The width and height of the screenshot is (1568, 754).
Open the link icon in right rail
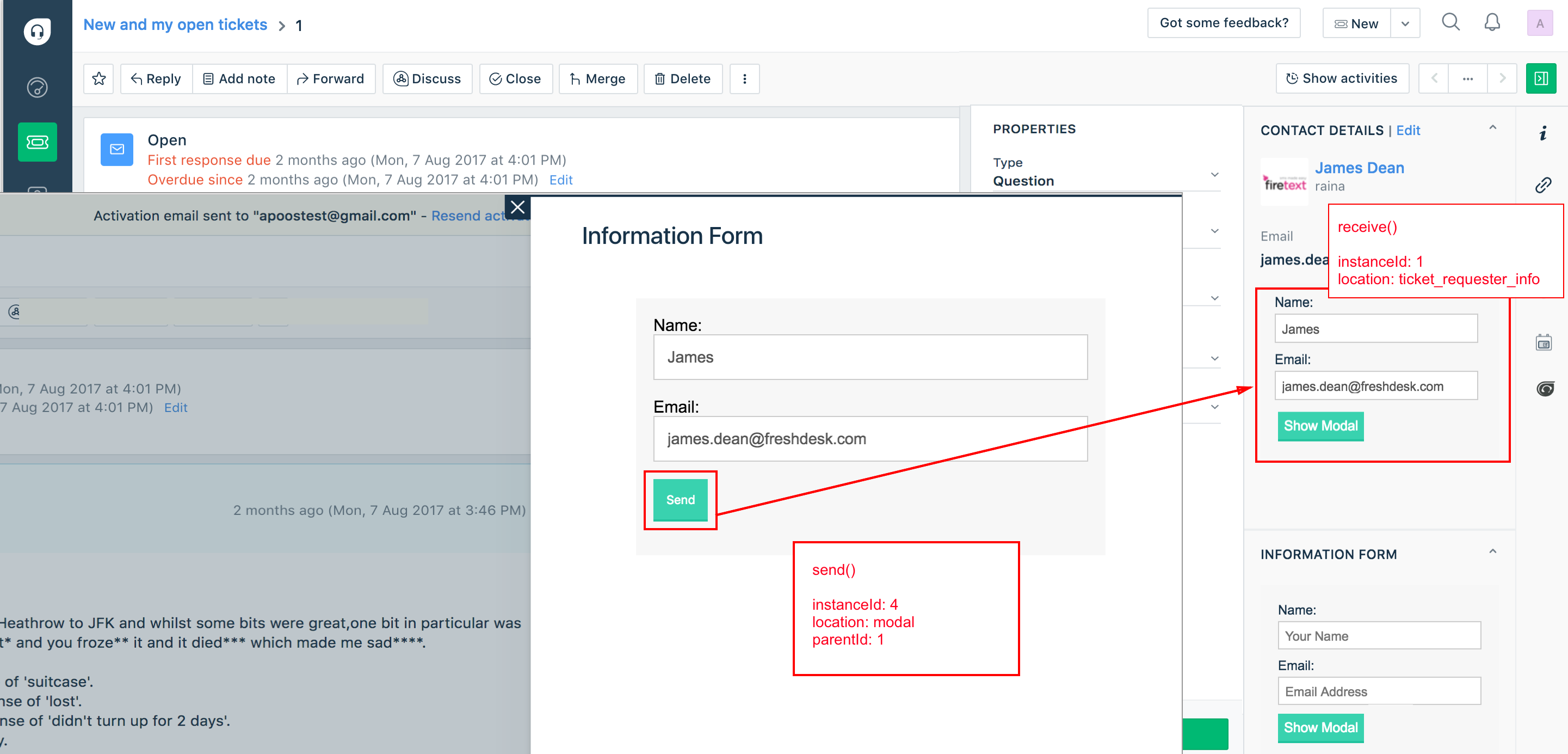pos(1543,185)
